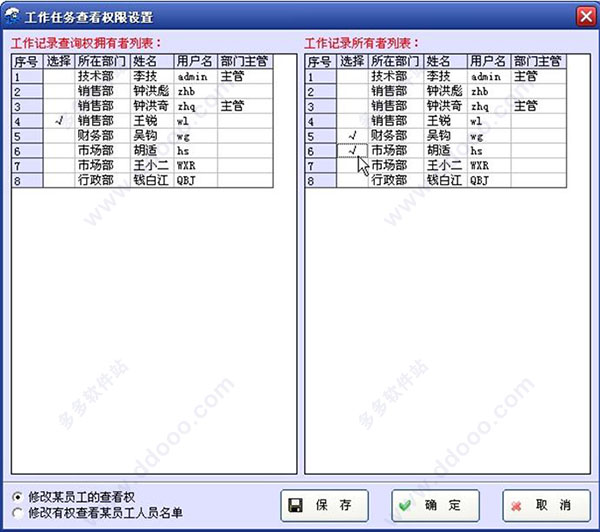Select 王锐 in the right table
This screenshot has height=532, width=600.
(x=445, y=121)
